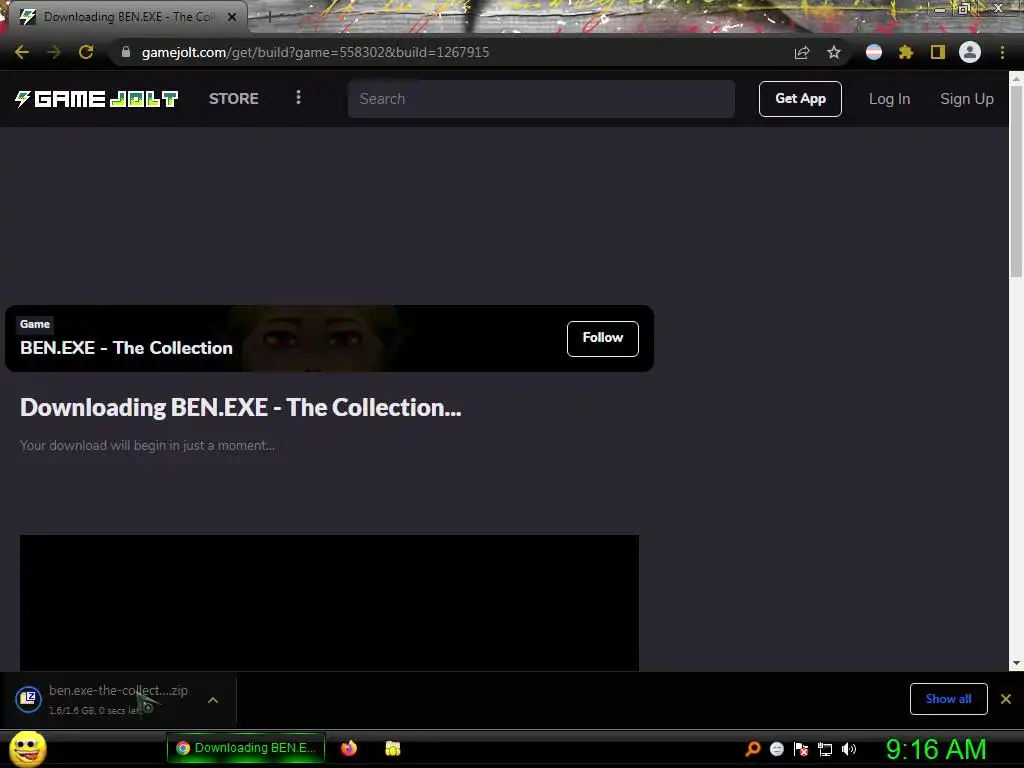The width and height of the screenshot is (1024, 768).
Task: Close the downloads bar
Action: [1006, 699]
